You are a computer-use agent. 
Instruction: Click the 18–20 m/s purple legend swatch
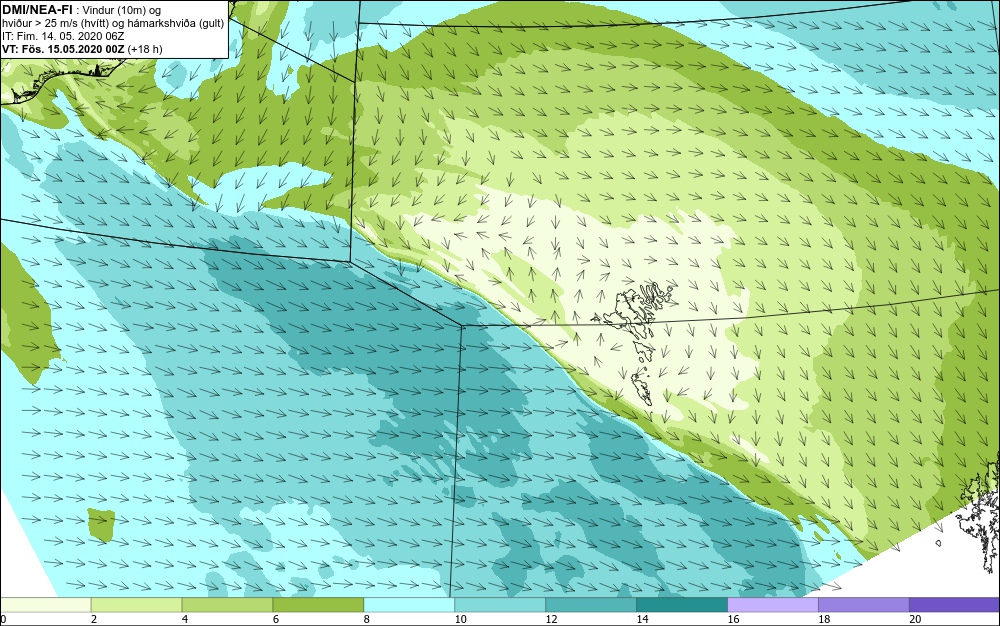864,604
